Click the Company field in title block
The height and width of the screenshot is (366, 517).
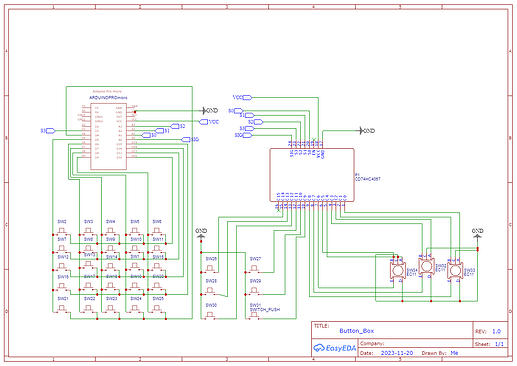(x=416, y=343)
